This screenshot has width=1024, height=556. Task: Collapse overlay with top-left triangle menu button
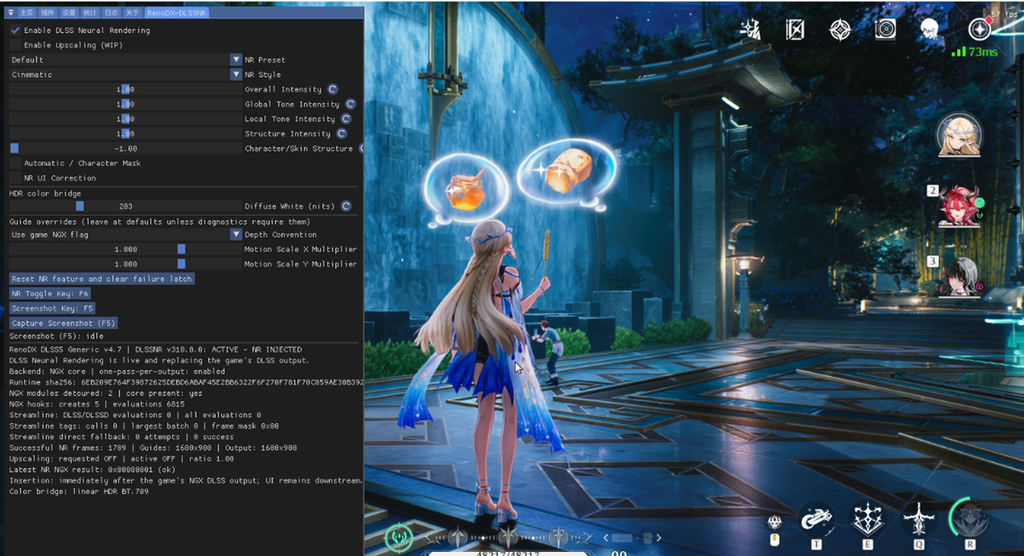(x=10, y=12)
